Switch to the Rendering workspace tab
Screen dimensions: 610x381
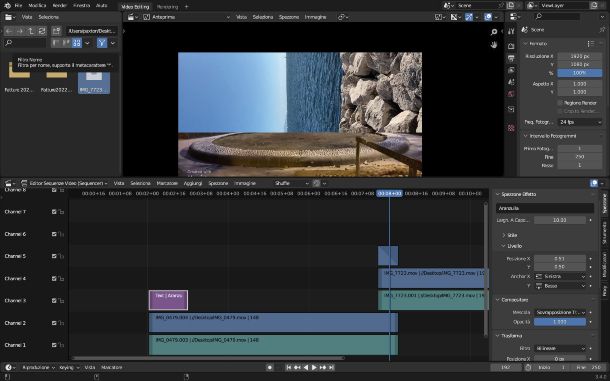pyautogui.click(x=167, y=7)
